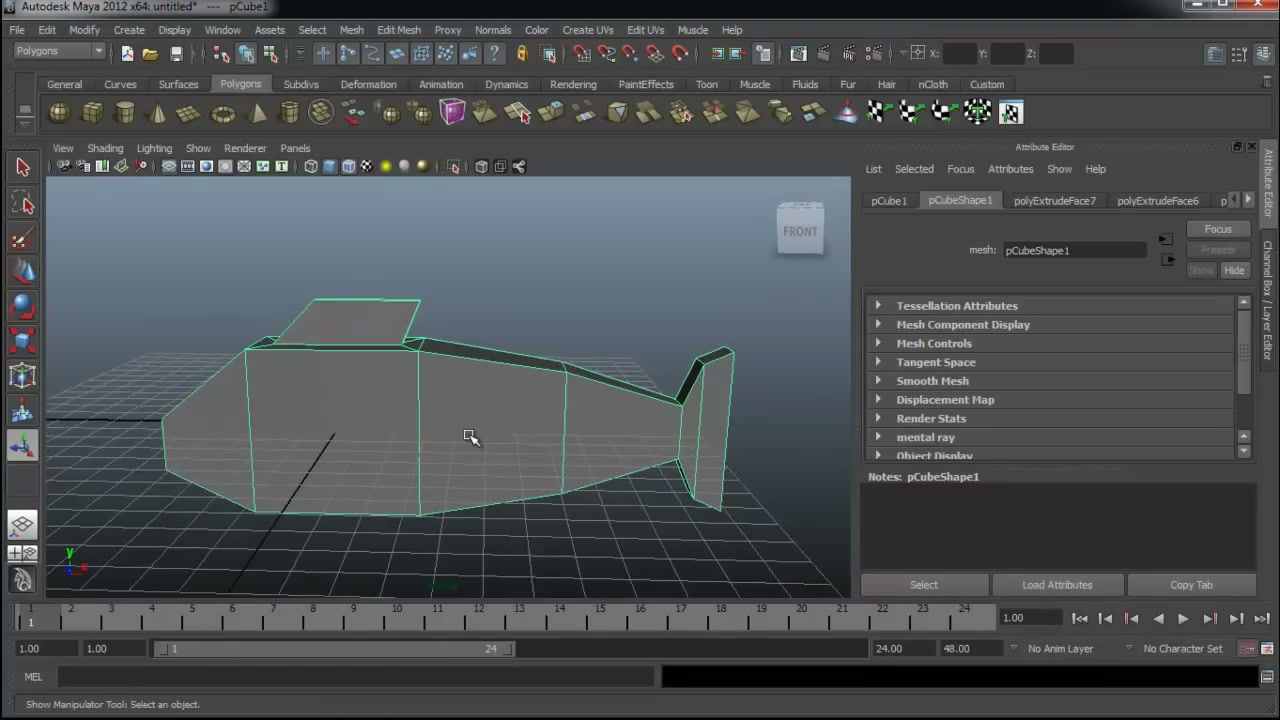This screenshot has height=720, width=1280.
Task: Toggle wireframe shading in the viewport
Action: 310,166
